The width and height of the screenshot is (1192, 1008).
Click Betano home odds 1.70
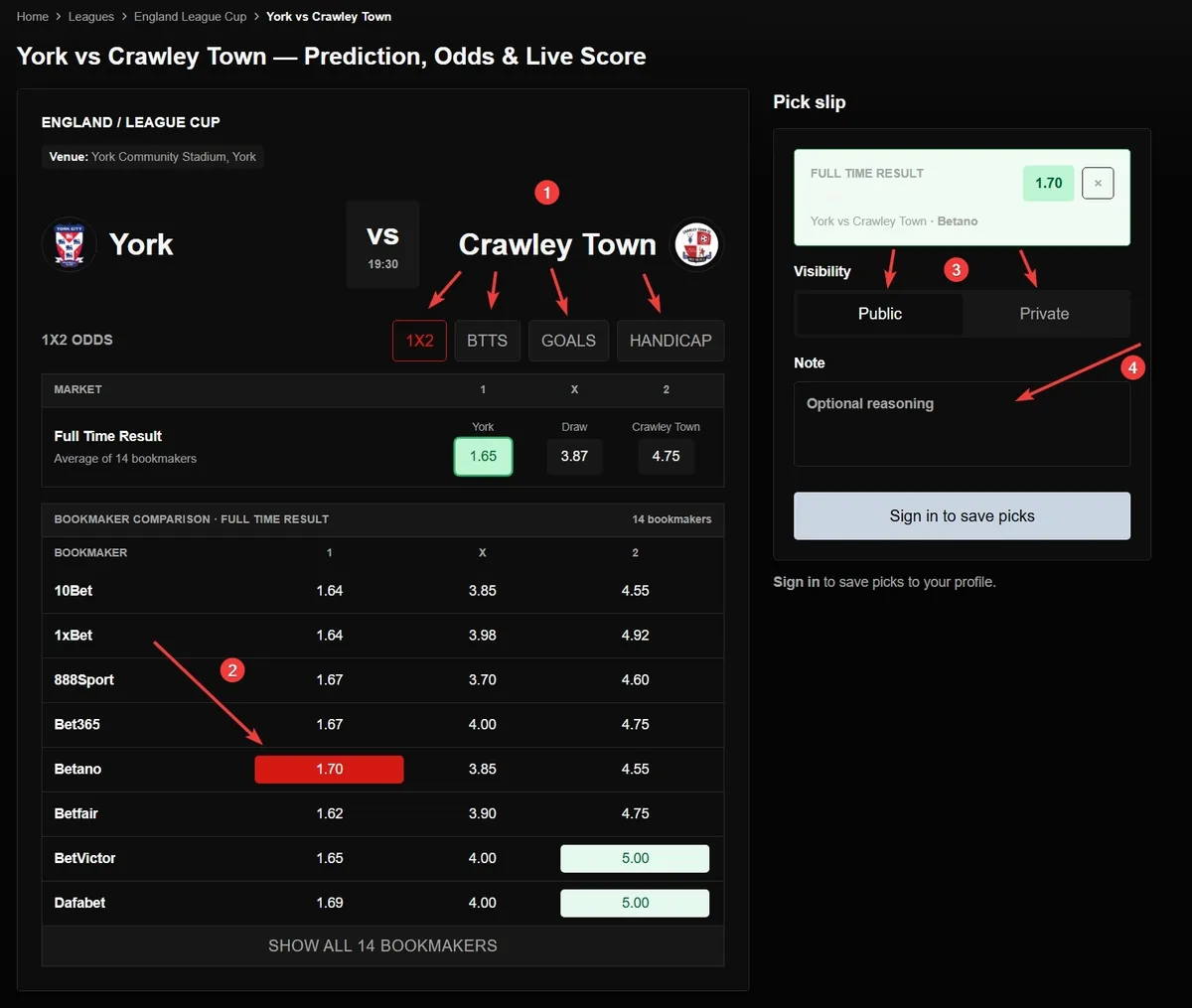tap(329, 770)
